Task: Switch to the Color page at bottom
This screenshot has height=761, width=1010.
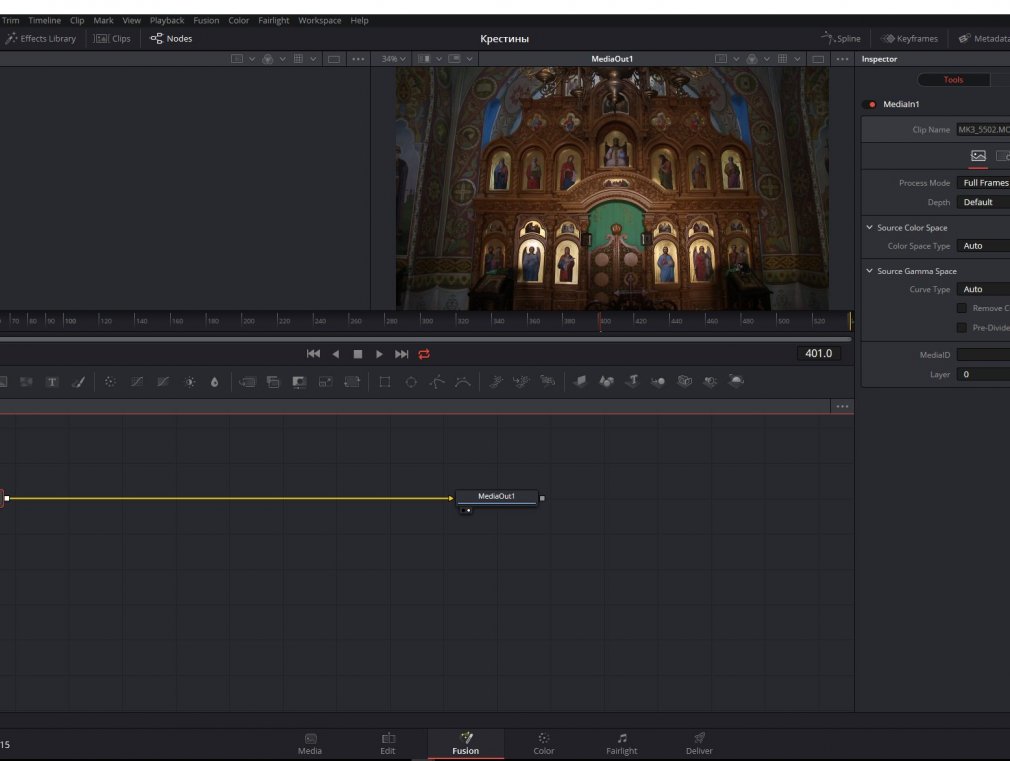Action: (x=544, y=744)
